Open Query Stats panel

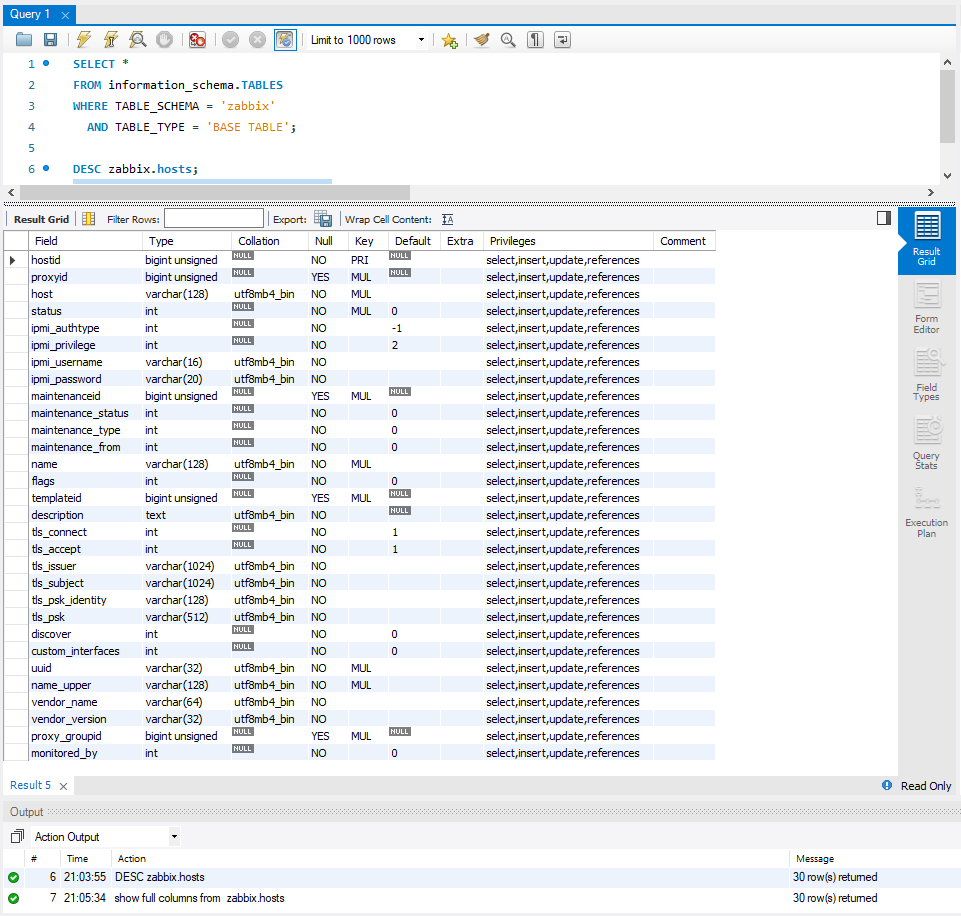927,443
